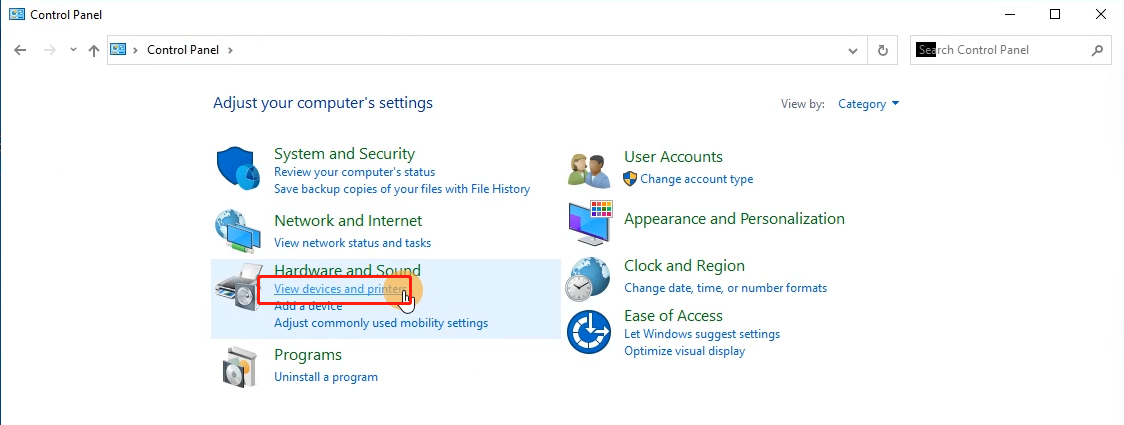
Task: Click the Control Panel icon in the address bar
Action: (118, 49)
